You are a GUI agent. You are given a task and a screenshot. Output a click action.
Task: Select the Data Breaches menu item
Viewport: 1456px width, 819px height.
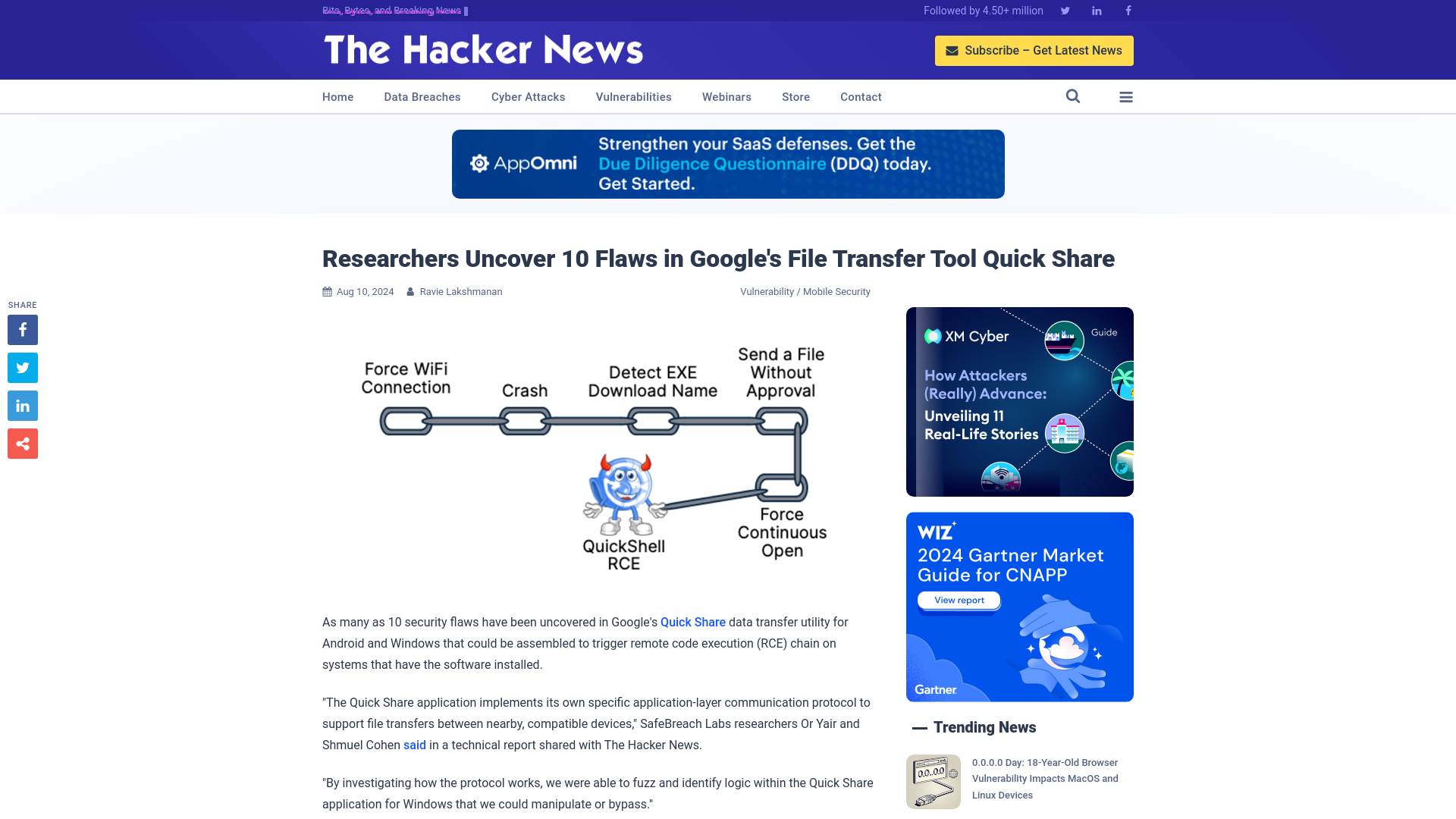pos(422,96)
